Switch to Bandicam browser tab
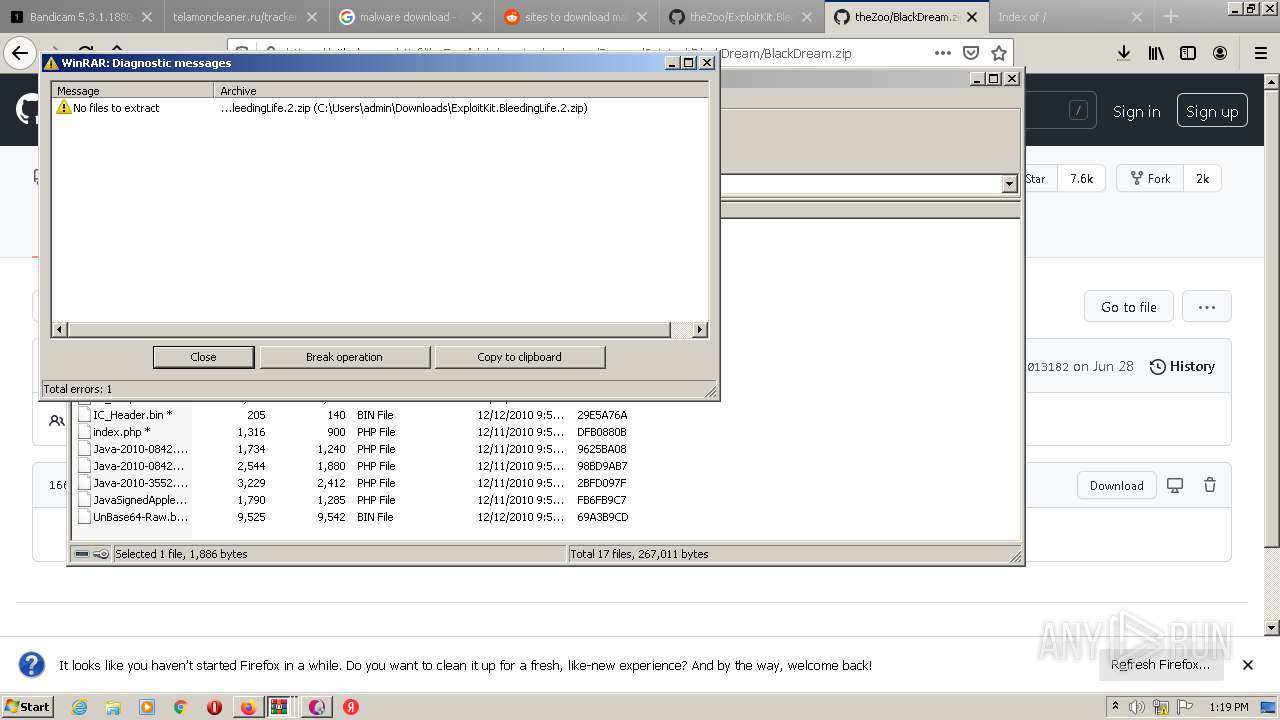Image resolution: width=1280 pixels, height=720 pixels. click(x=81, y=17)
